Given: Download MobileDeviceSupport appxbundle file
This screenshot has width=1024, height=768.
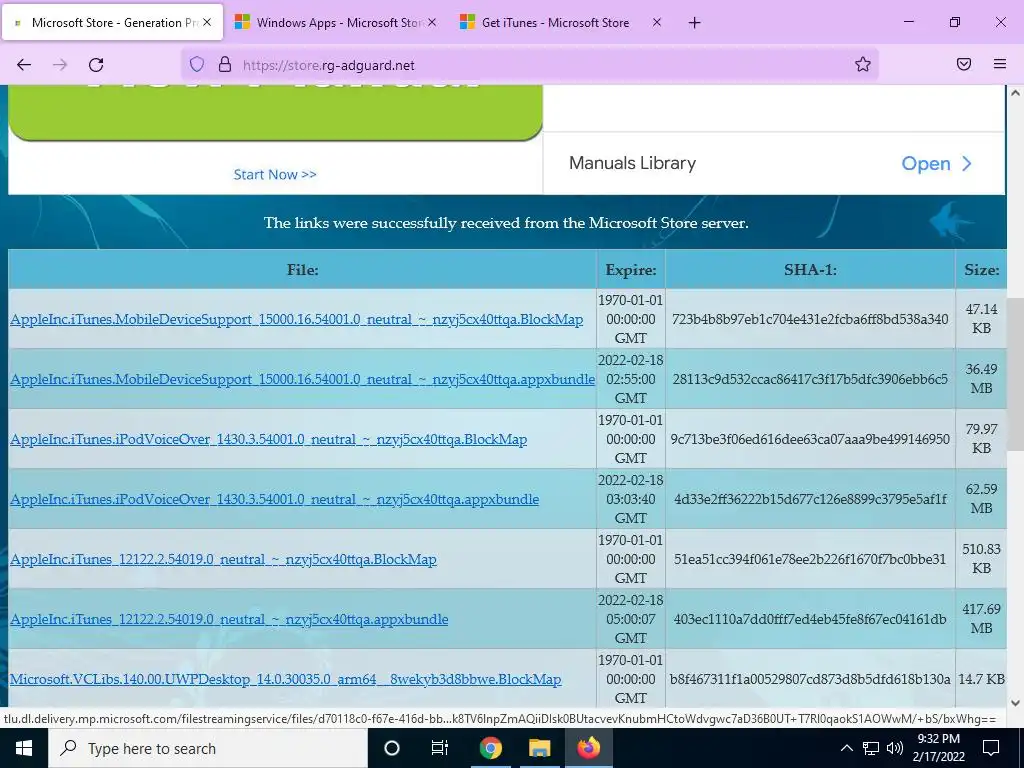Looking at the screenshot, I should [302, 379].
